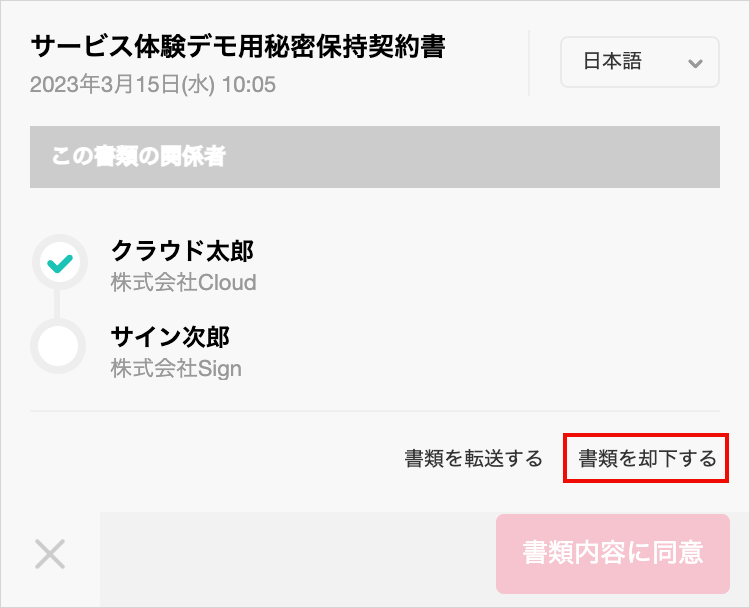Click the horizontal separator above document actions
The image size is (750, 608).
pos(375,411)
